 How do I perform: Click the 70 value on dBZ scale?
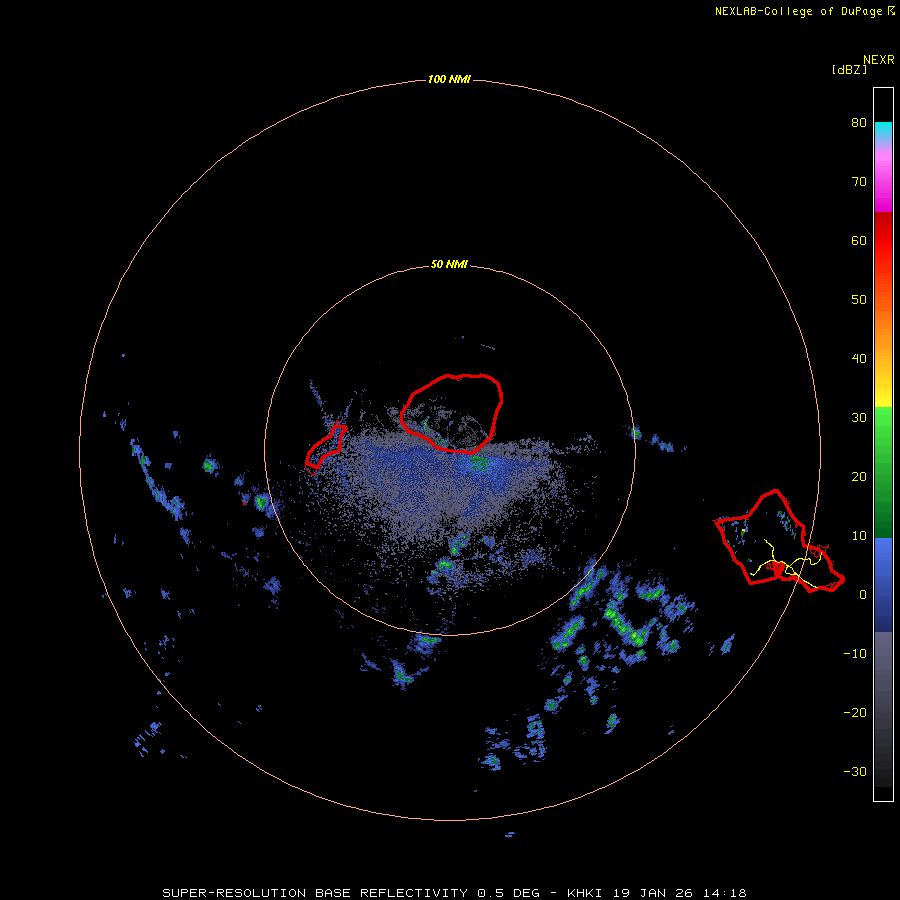point(859,182)
